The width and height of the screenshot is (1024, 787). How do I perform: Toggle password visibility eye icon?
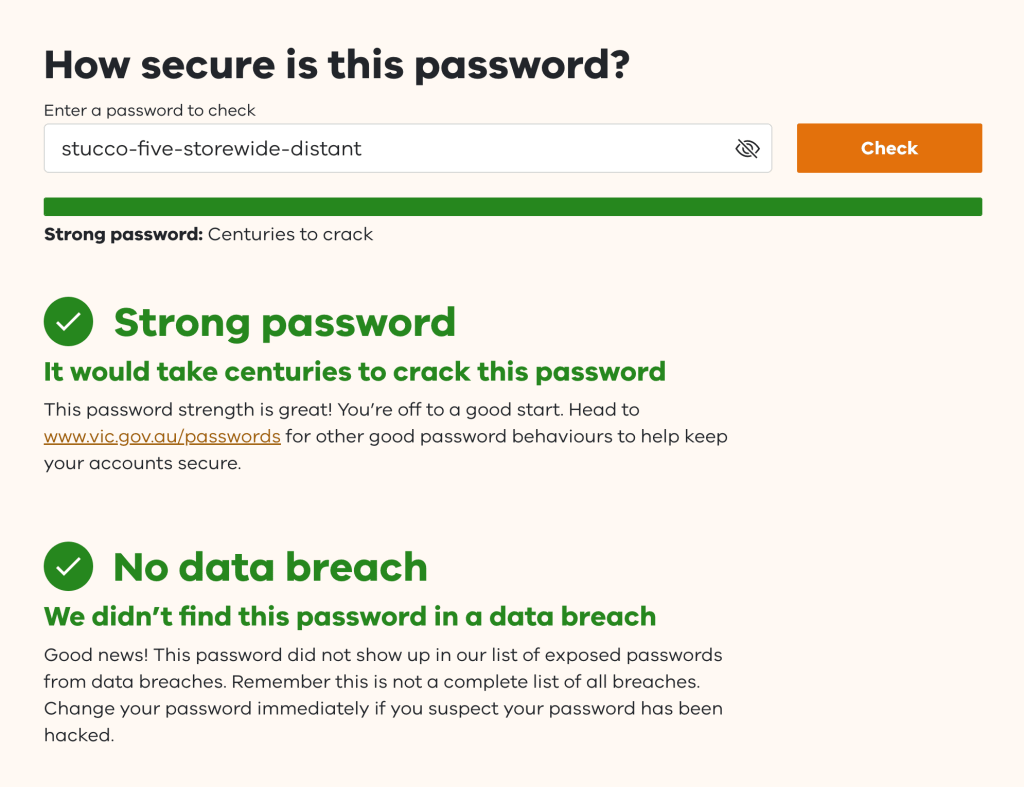click(747, 149)
